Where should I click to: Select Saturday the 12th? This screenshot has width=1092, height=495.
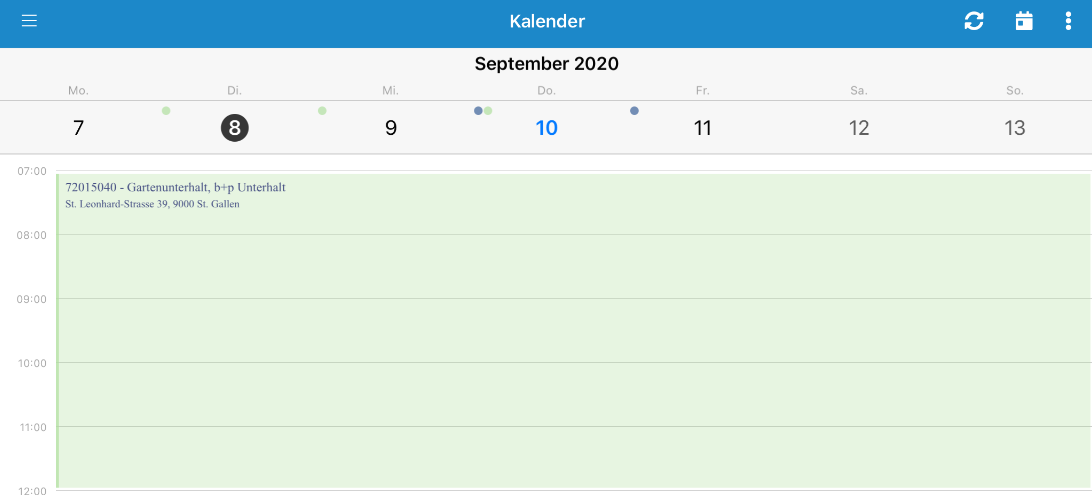tap(859, 128)
